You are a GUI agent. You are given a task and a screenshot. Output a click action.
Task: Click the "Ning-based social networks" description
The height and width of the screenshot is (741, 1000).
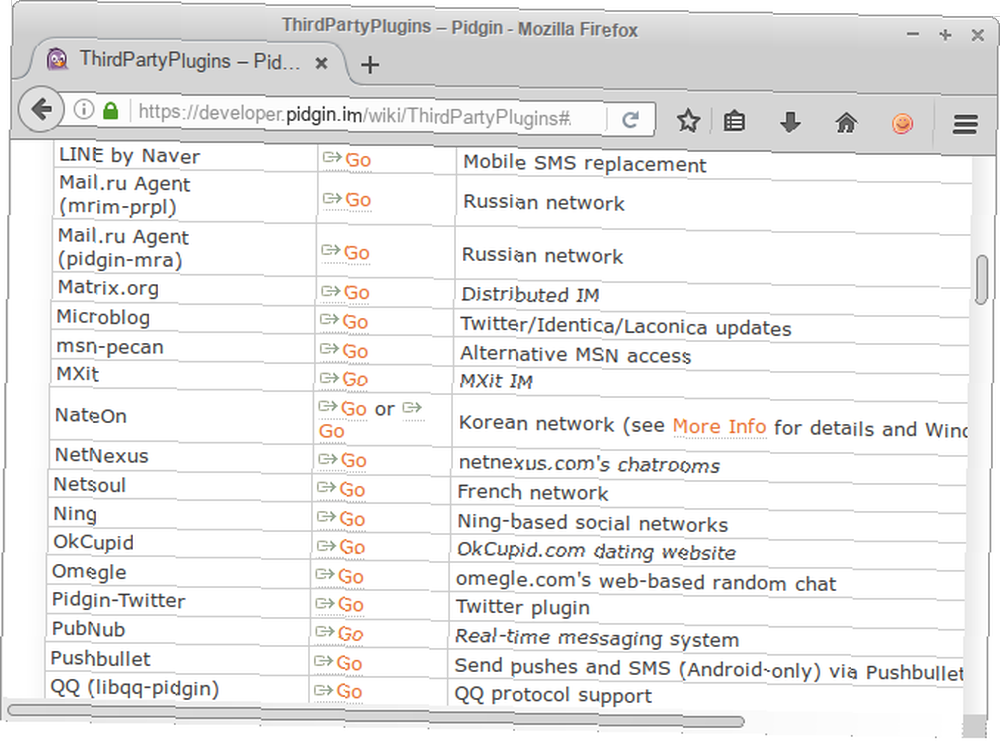pyautogui.click(x=593, y=523)
